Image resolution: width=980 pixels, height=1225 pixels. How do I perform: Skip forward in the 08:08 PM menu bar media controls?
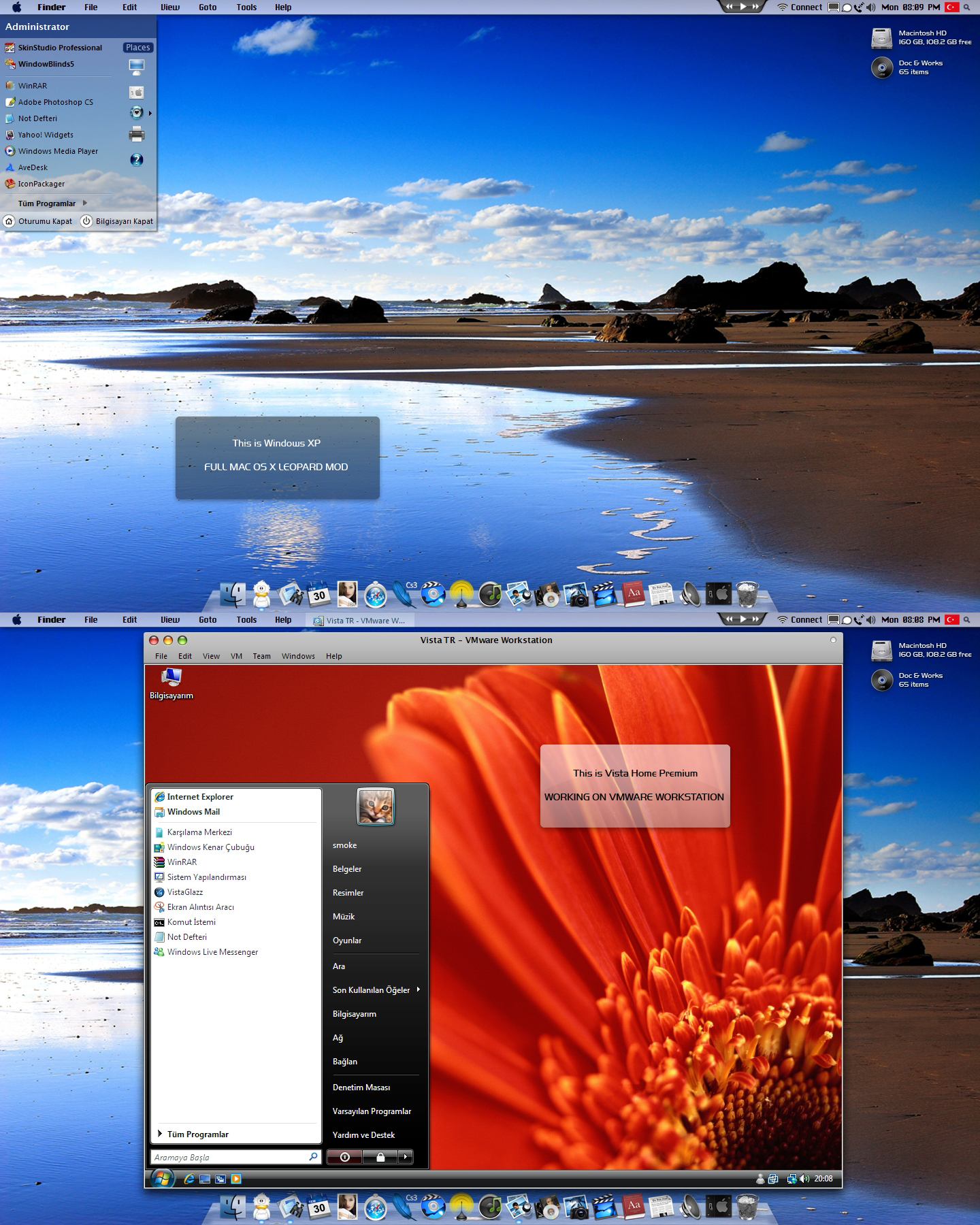[x=755, y=619]
